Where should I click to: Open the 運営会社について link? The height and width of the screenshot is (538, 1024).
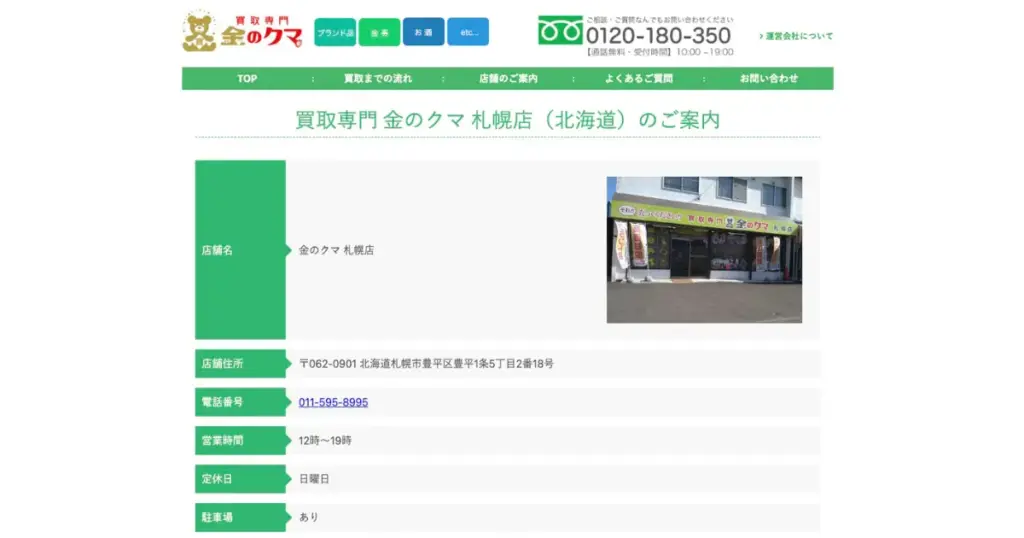click(796, 36)
